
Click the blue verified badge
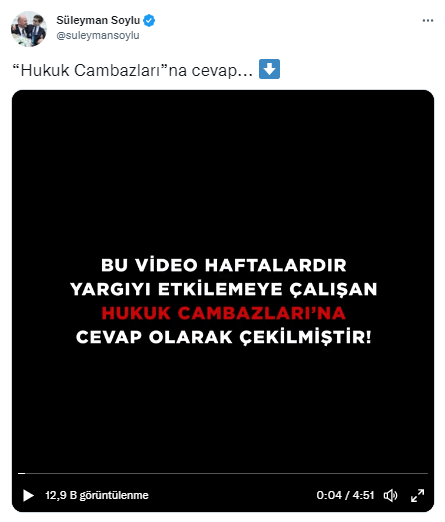149,21
